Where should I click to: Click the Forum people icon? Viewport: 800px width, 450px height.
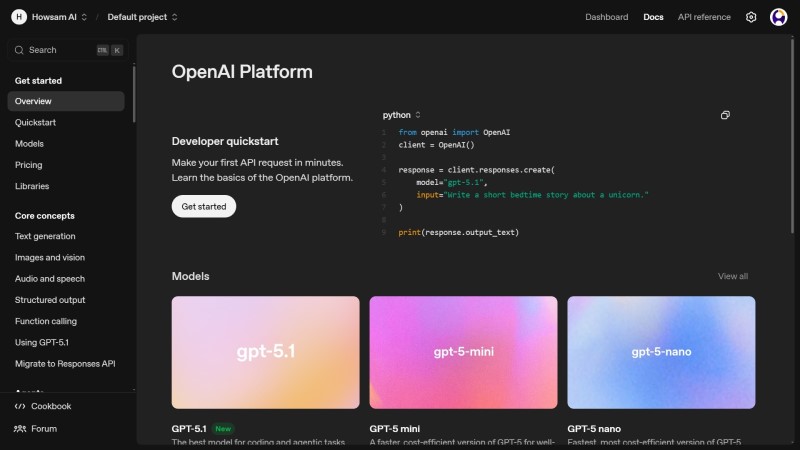20,429
